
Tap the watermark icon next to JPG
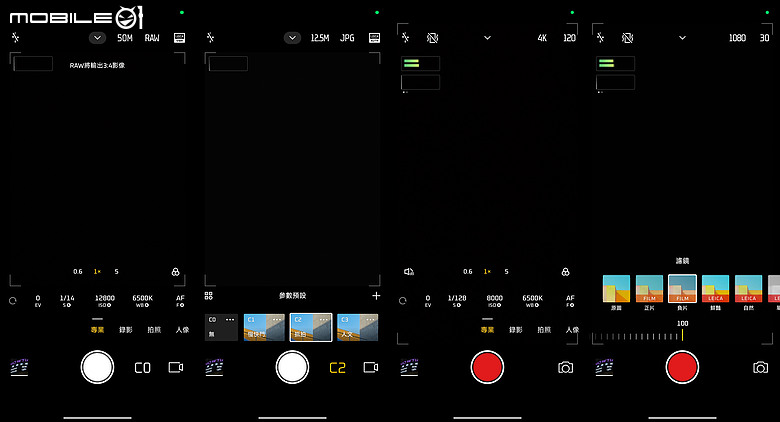pos(374,38)
